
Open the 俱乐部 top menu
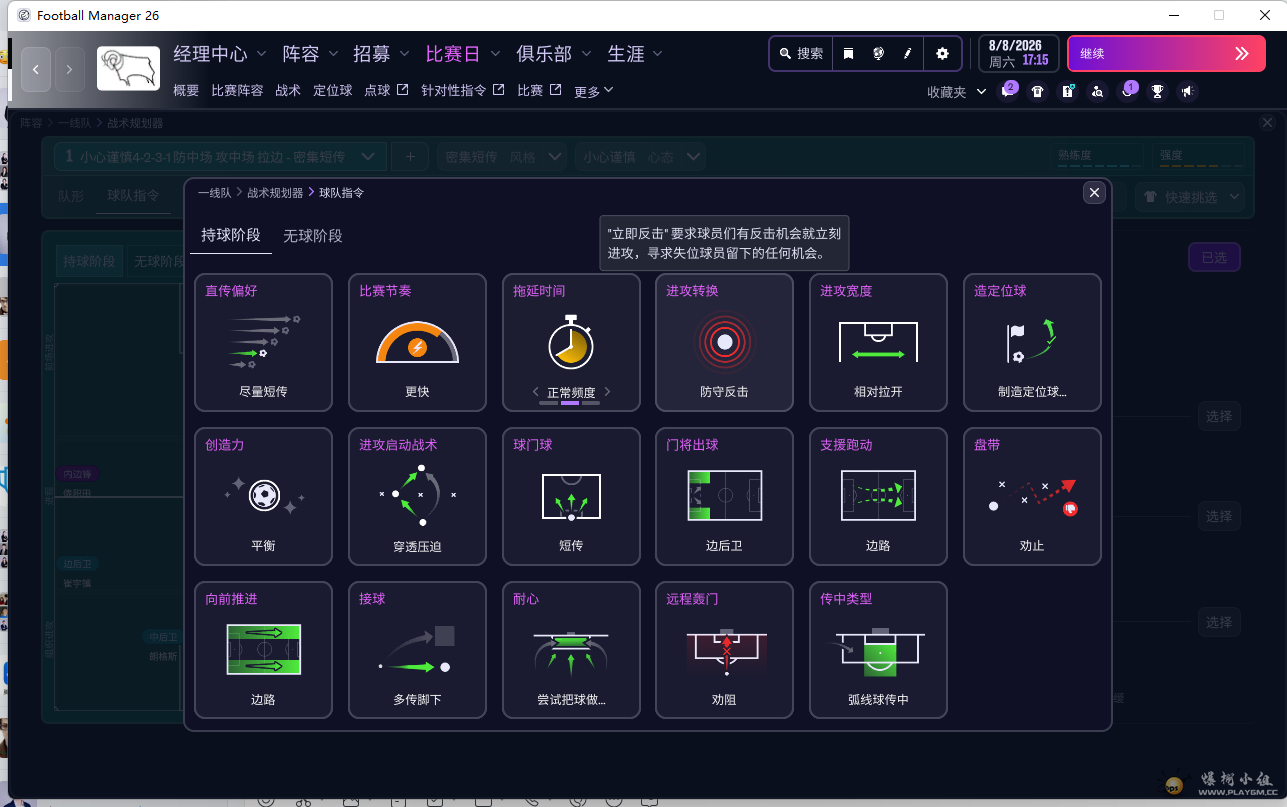tap(554, 54)
